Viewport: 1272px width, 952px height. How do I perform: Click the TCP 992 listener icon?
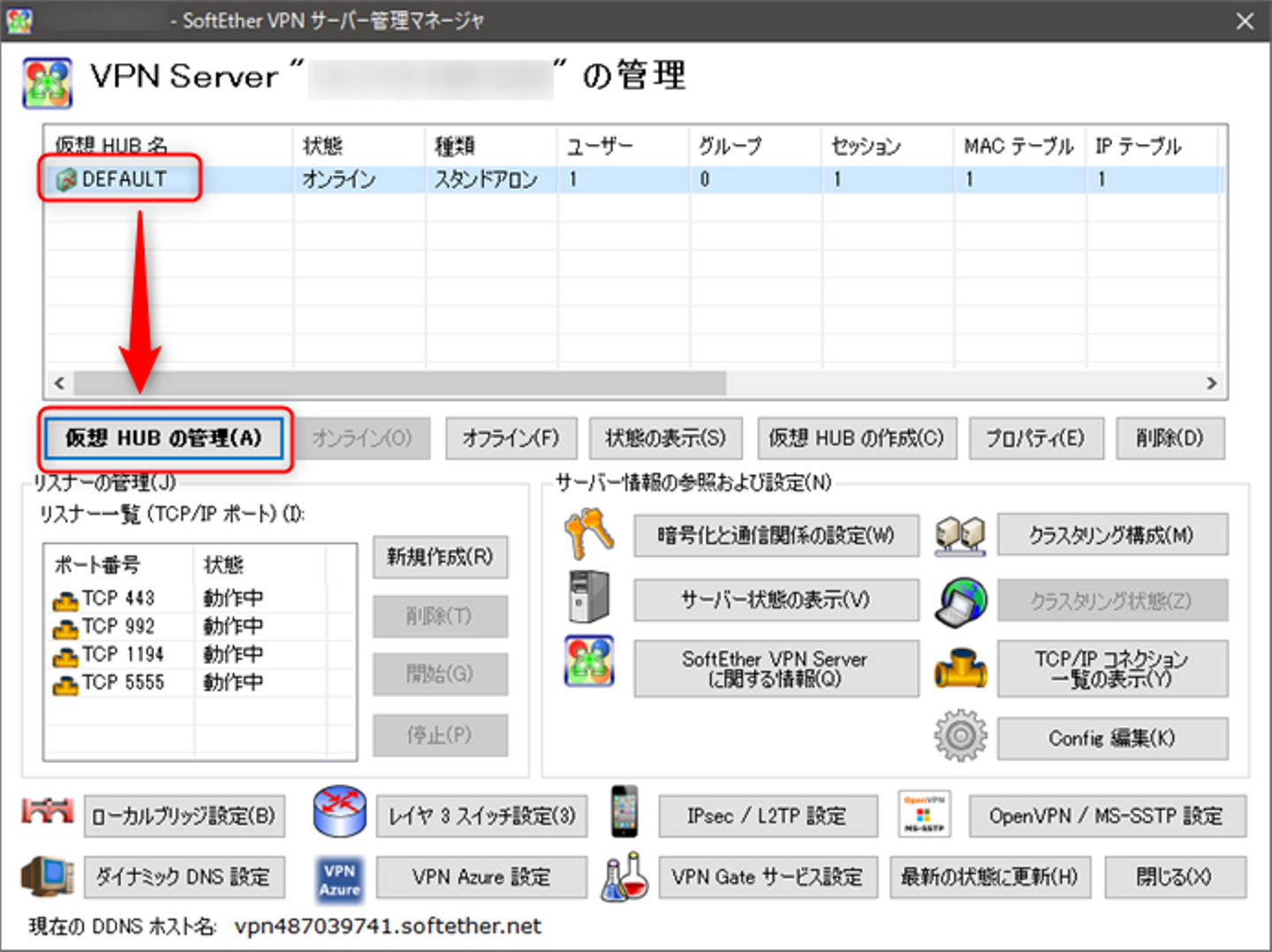point(64,629)
